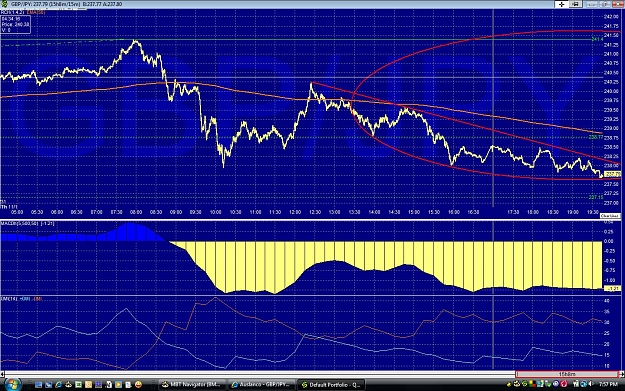Activate the crosshair cursor tool
The height and width of the screenshot is (391, 625).
pos(562,4)
